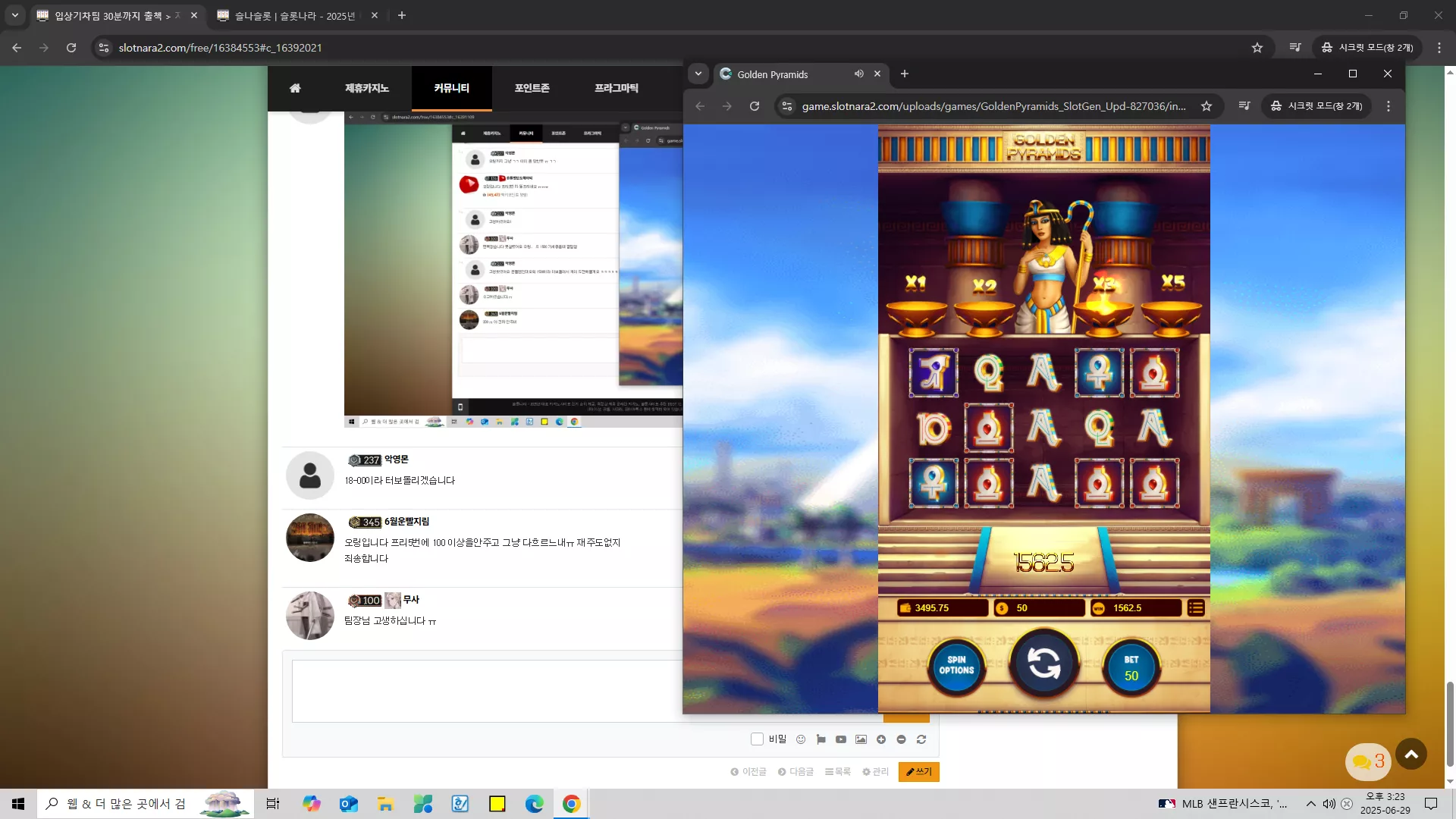Open the Windows notification center
Viewport: 1456px width, 819px height.
point(1431,804)
